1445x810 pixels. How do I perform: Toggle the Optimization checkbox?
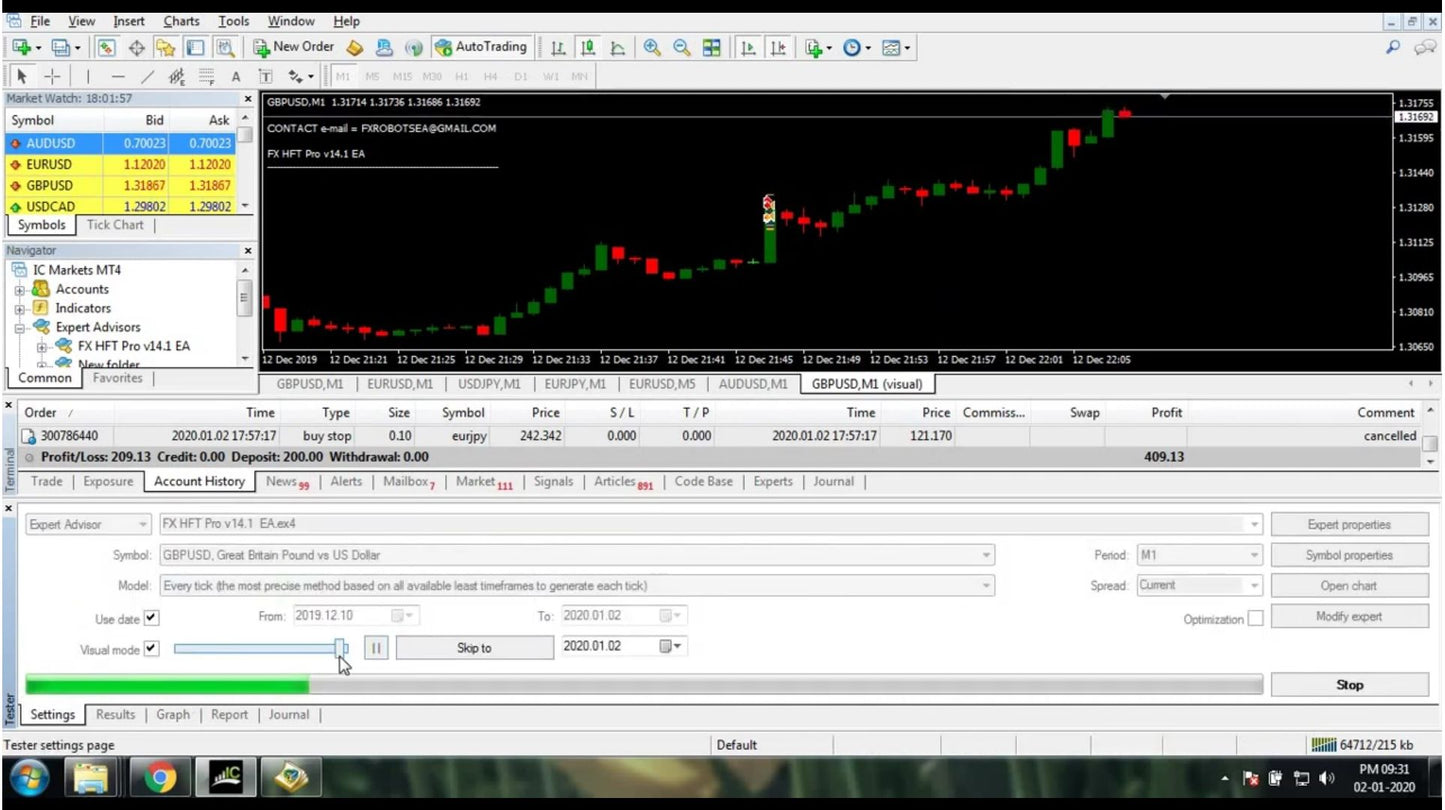tap(1256, 618)
